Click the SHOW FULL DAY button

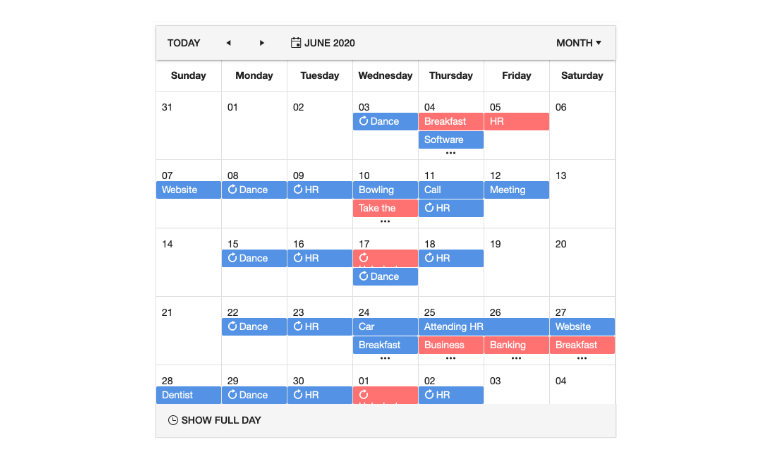click(215, 420)
